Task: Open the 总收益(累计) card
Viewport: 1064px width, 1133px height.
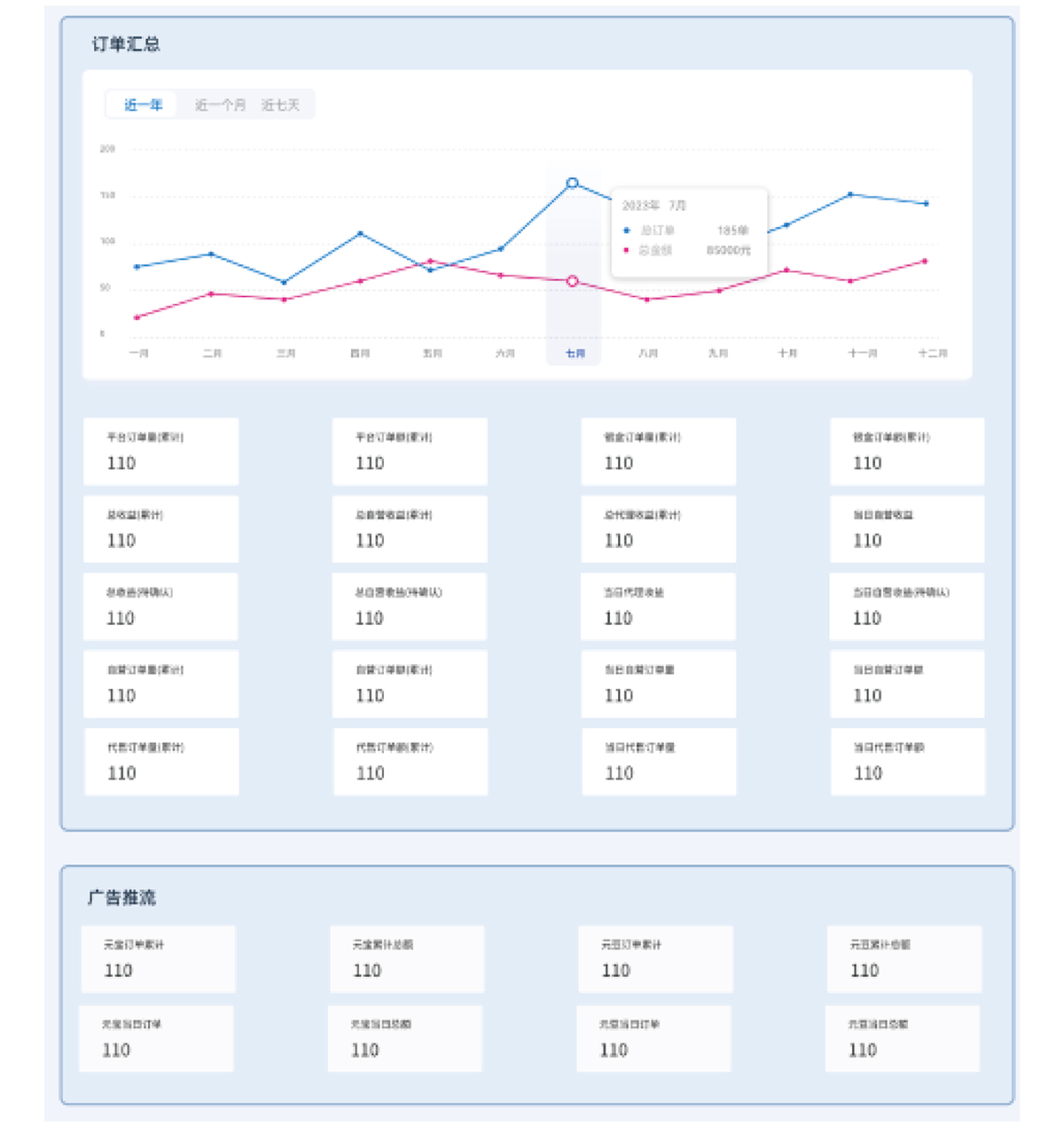Action: (x=160, y=529)
